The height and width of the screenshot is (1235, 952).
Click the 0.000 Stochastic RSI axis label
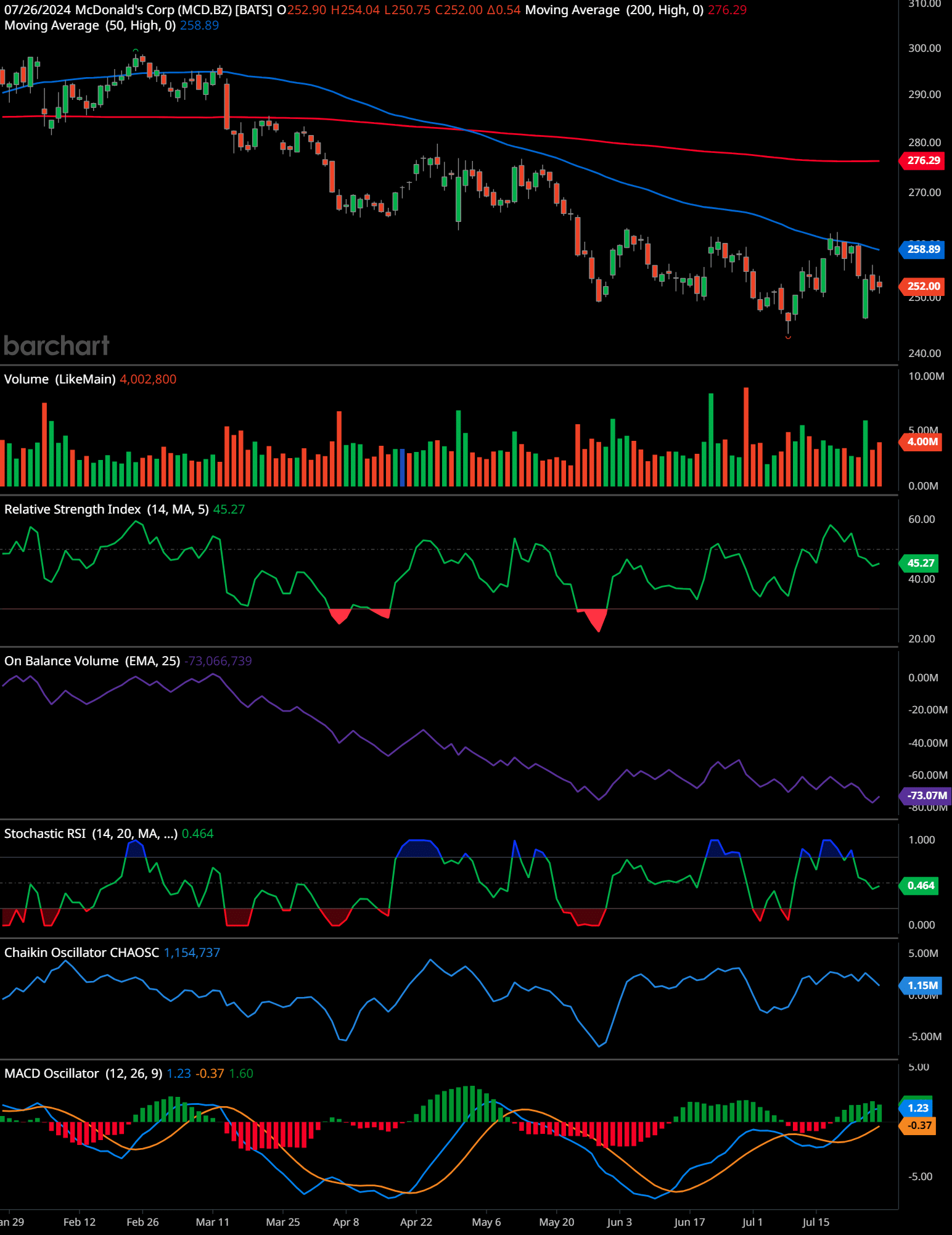click(921, 925)
